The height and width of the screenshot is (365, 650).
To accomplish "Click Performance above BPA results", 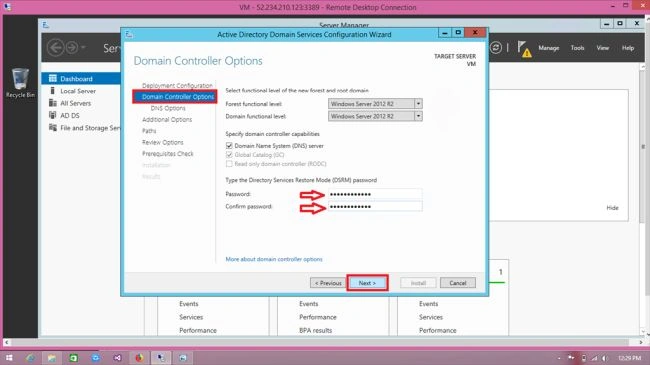I will 318,317.
